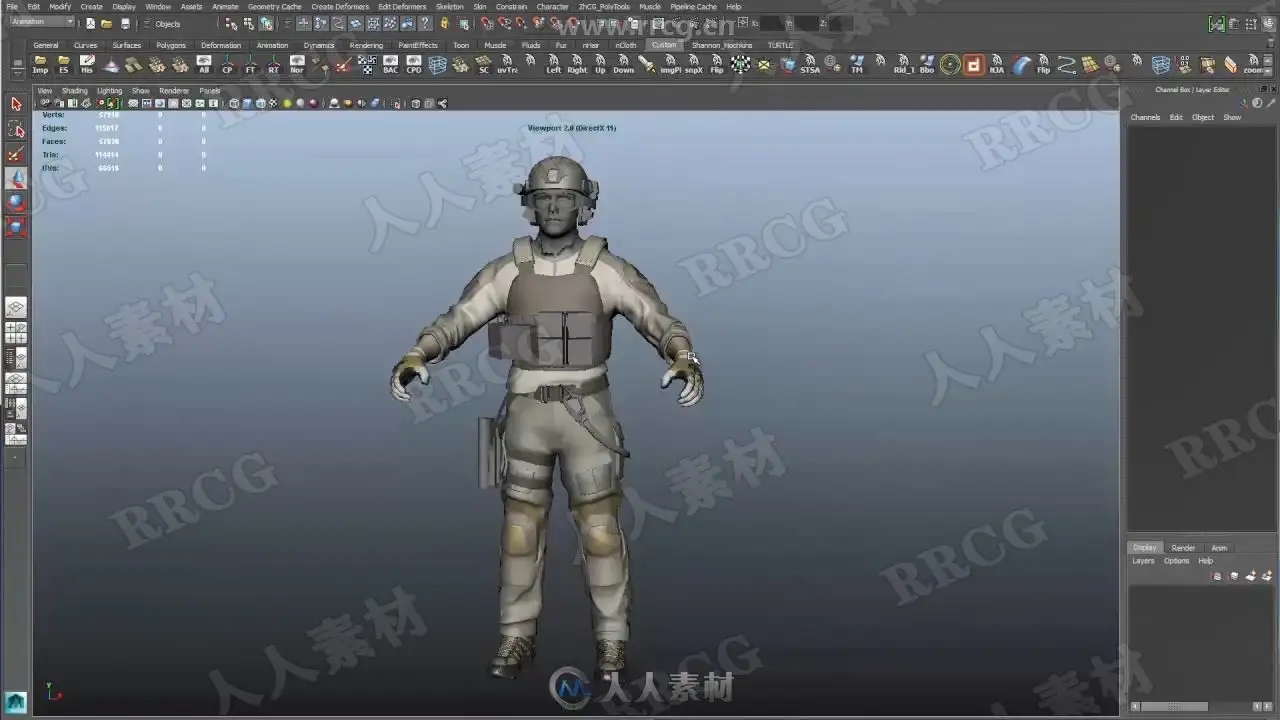Select the arrow Select tool
The height and width of the screenshot is (720, 1280).
(x=16, y=104)
